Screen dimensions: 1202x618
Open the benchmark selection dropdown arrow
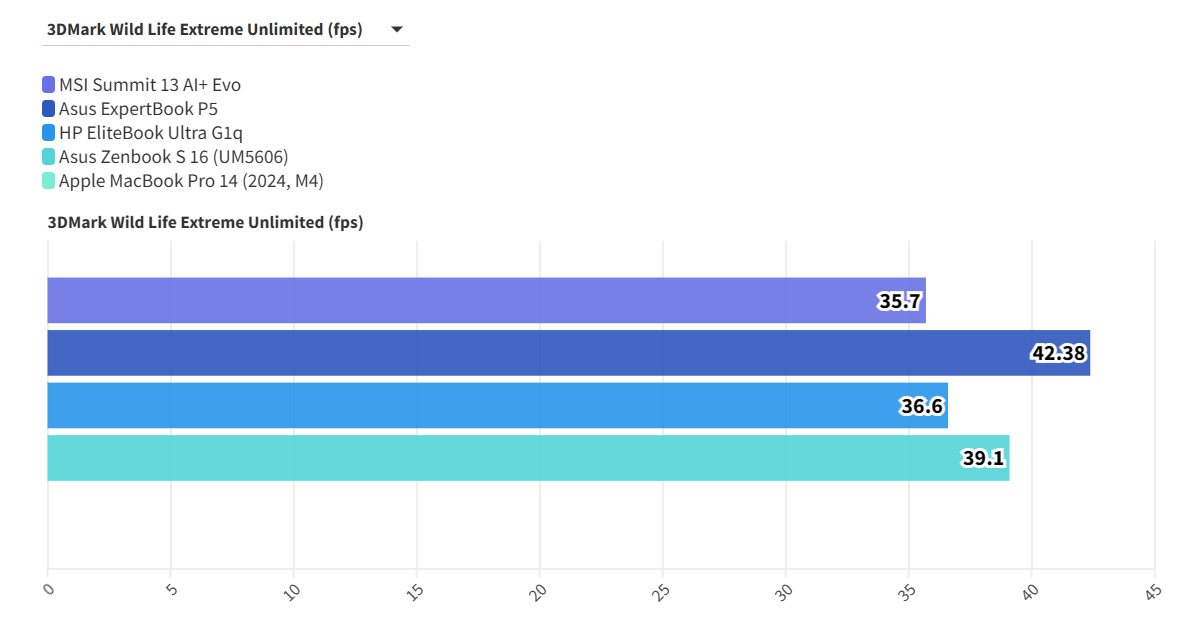397,30
